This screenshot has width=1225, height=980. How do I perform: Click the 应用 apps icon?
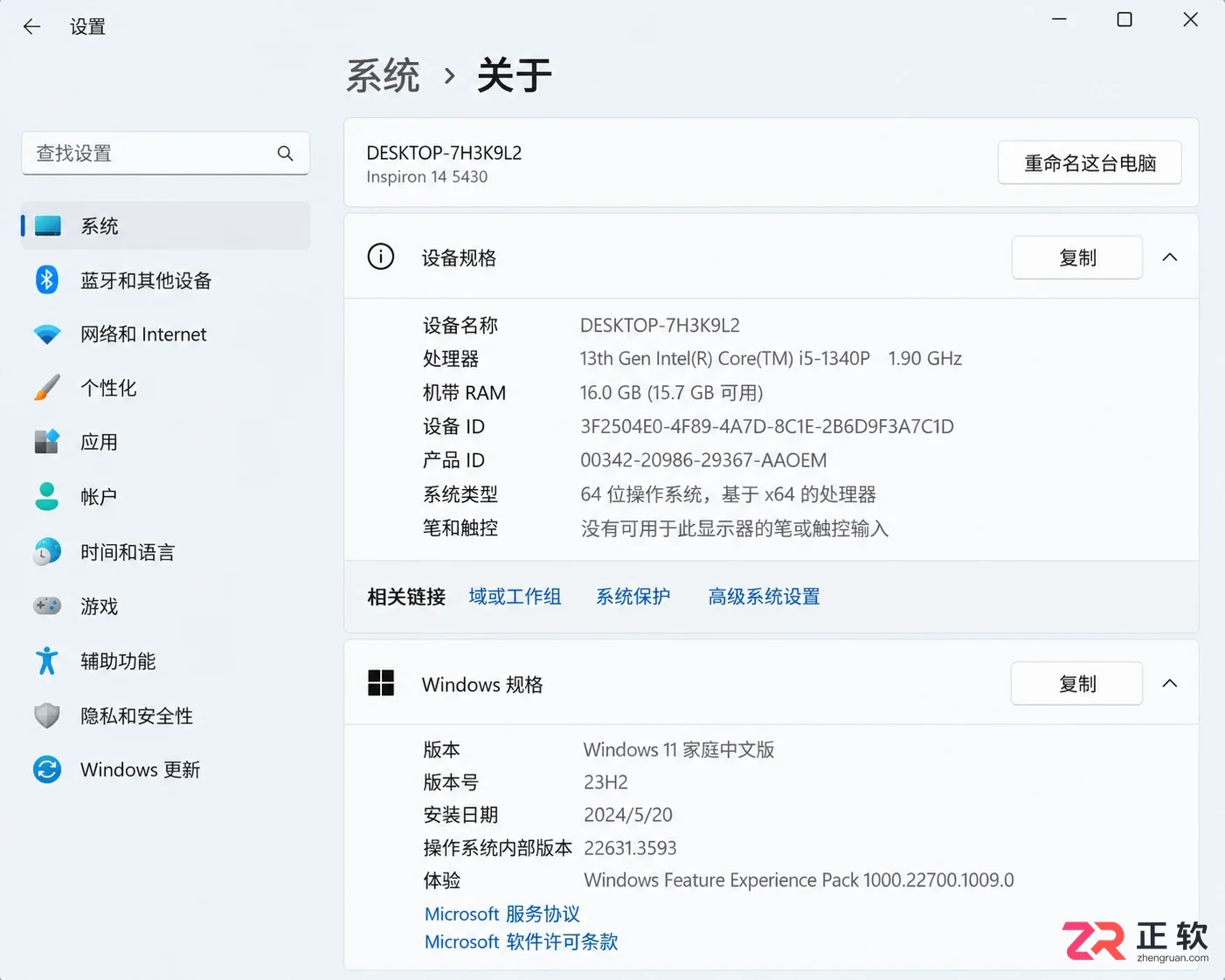(47, 442)
